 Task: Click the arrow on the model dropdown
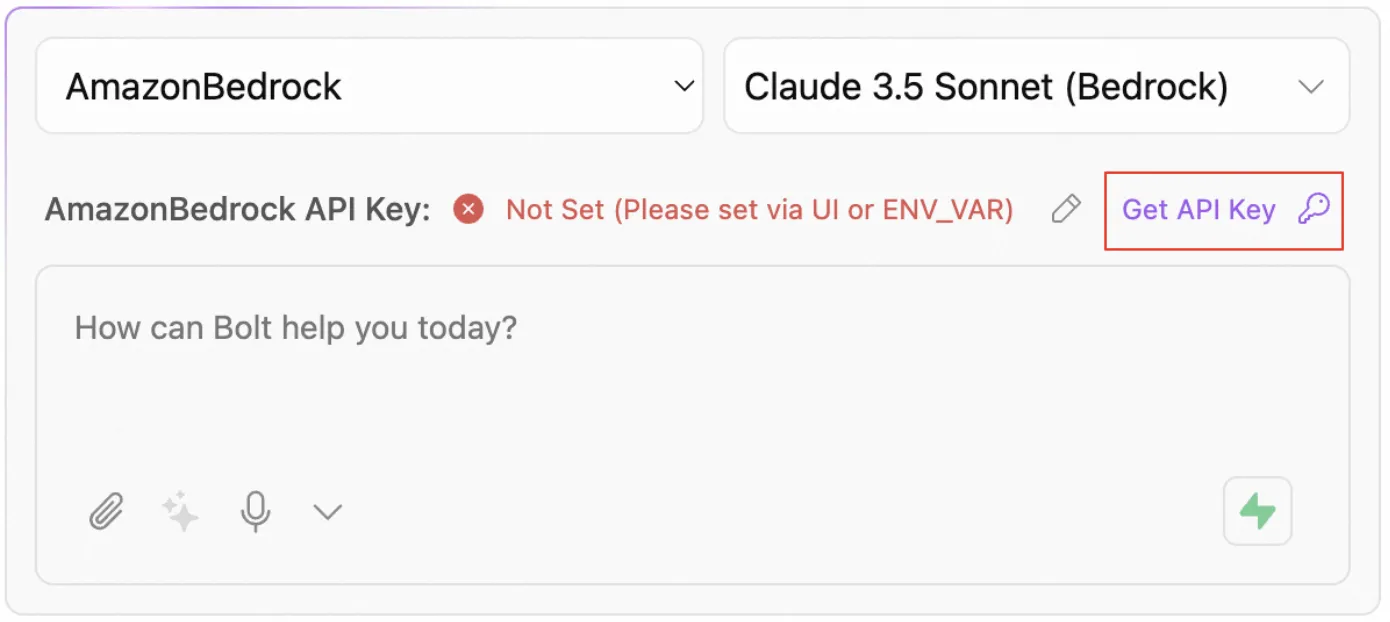point(1310,87)
